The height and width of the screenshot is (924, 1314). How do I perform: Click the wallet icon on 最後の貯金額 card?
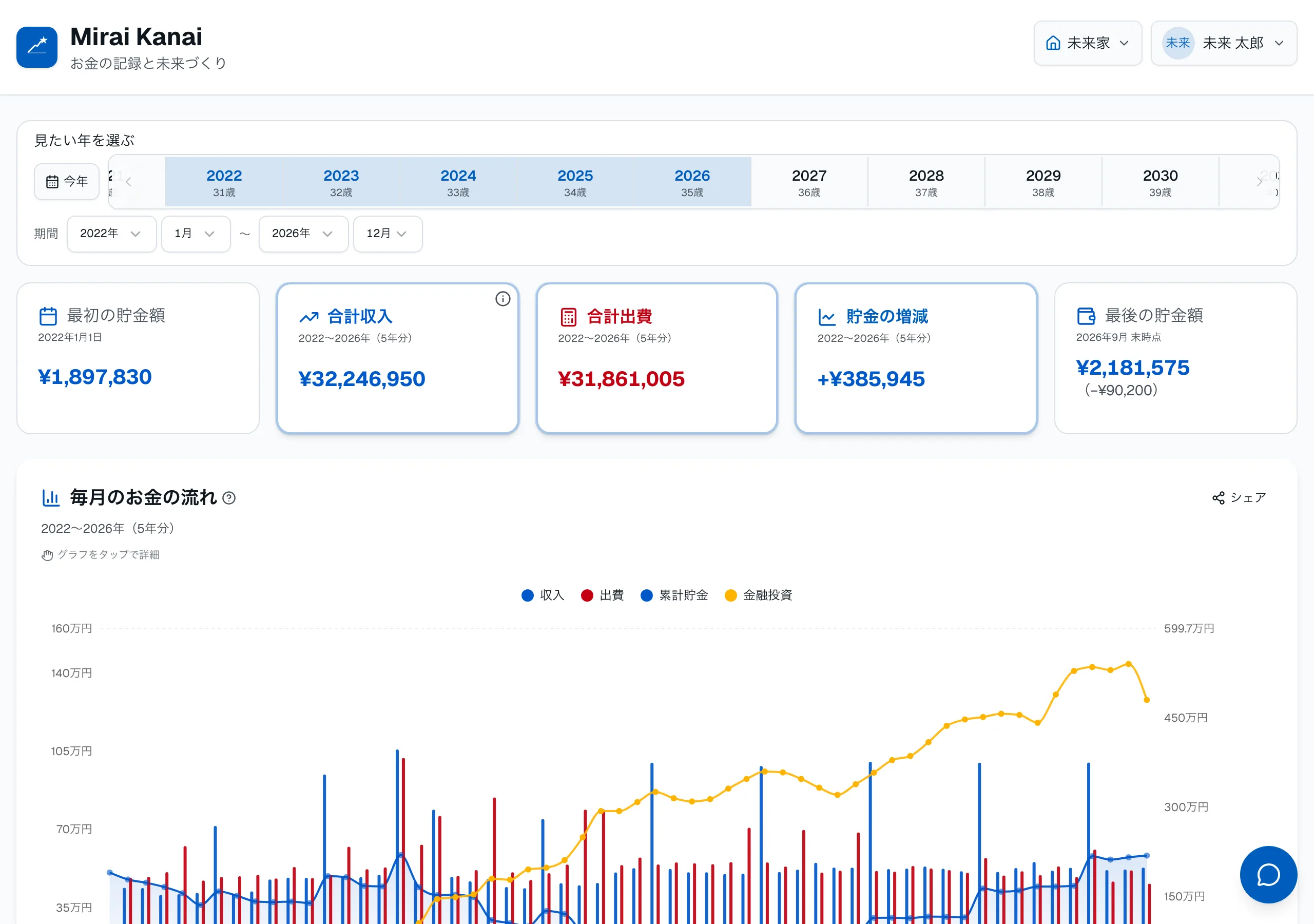click(1086, 315)
